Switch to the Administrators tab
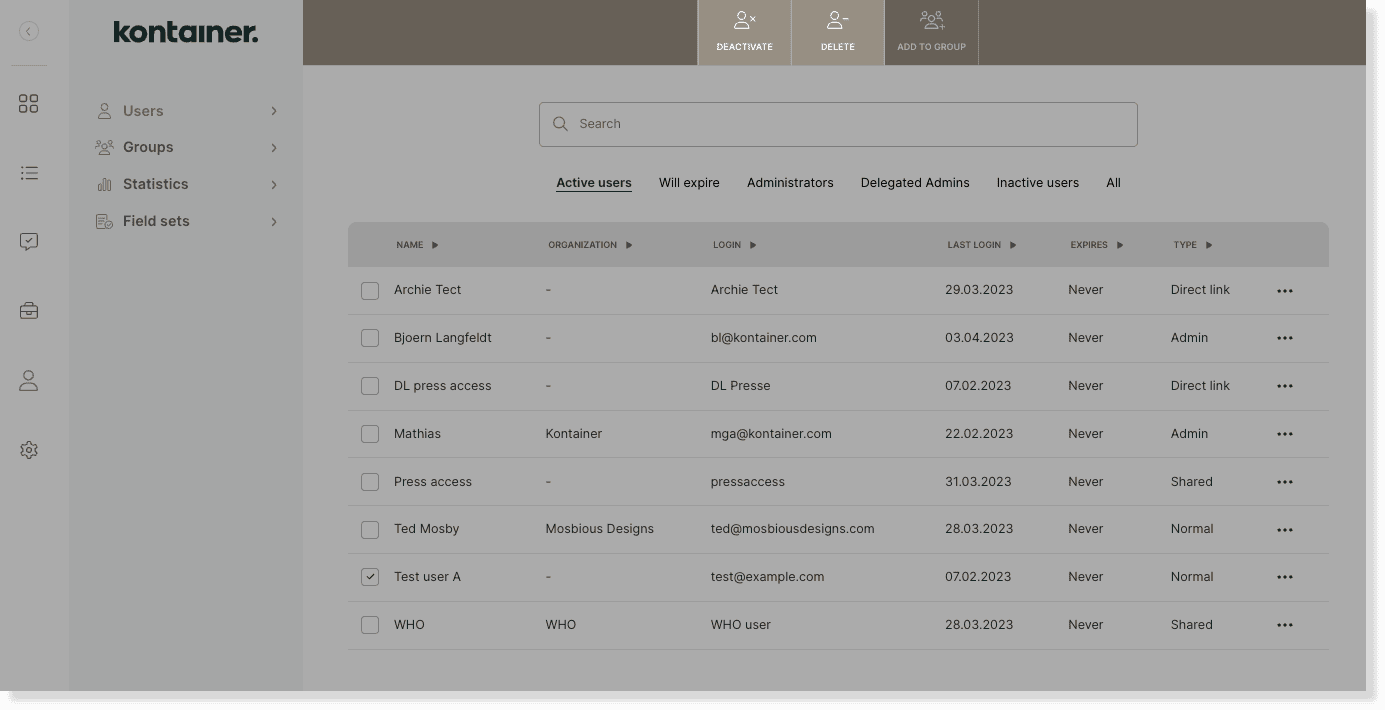The image size is (1385, 710). point(789,183)
